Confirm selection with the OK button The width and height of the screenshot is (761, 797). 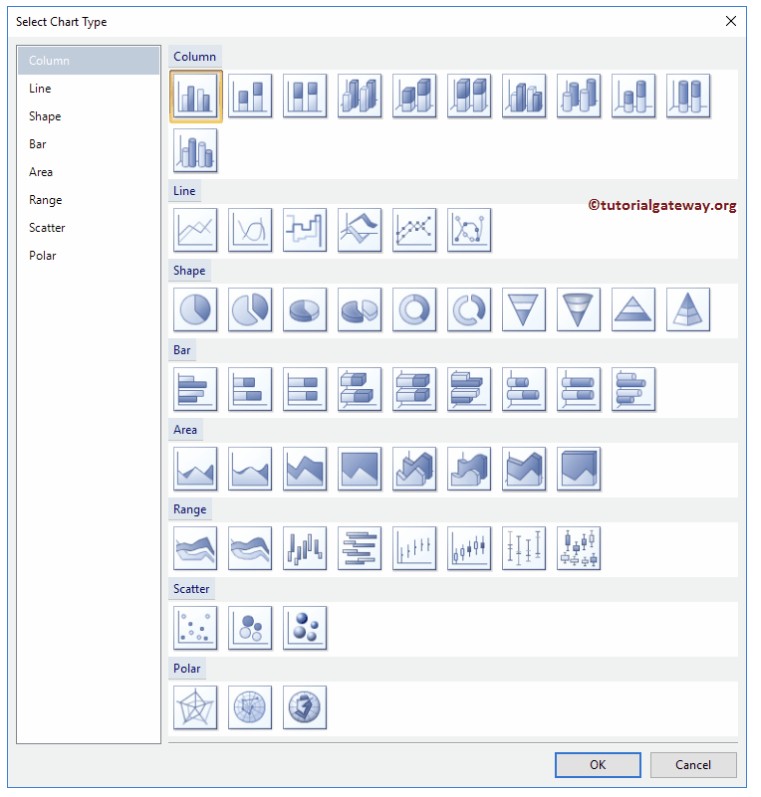(599, 767)
